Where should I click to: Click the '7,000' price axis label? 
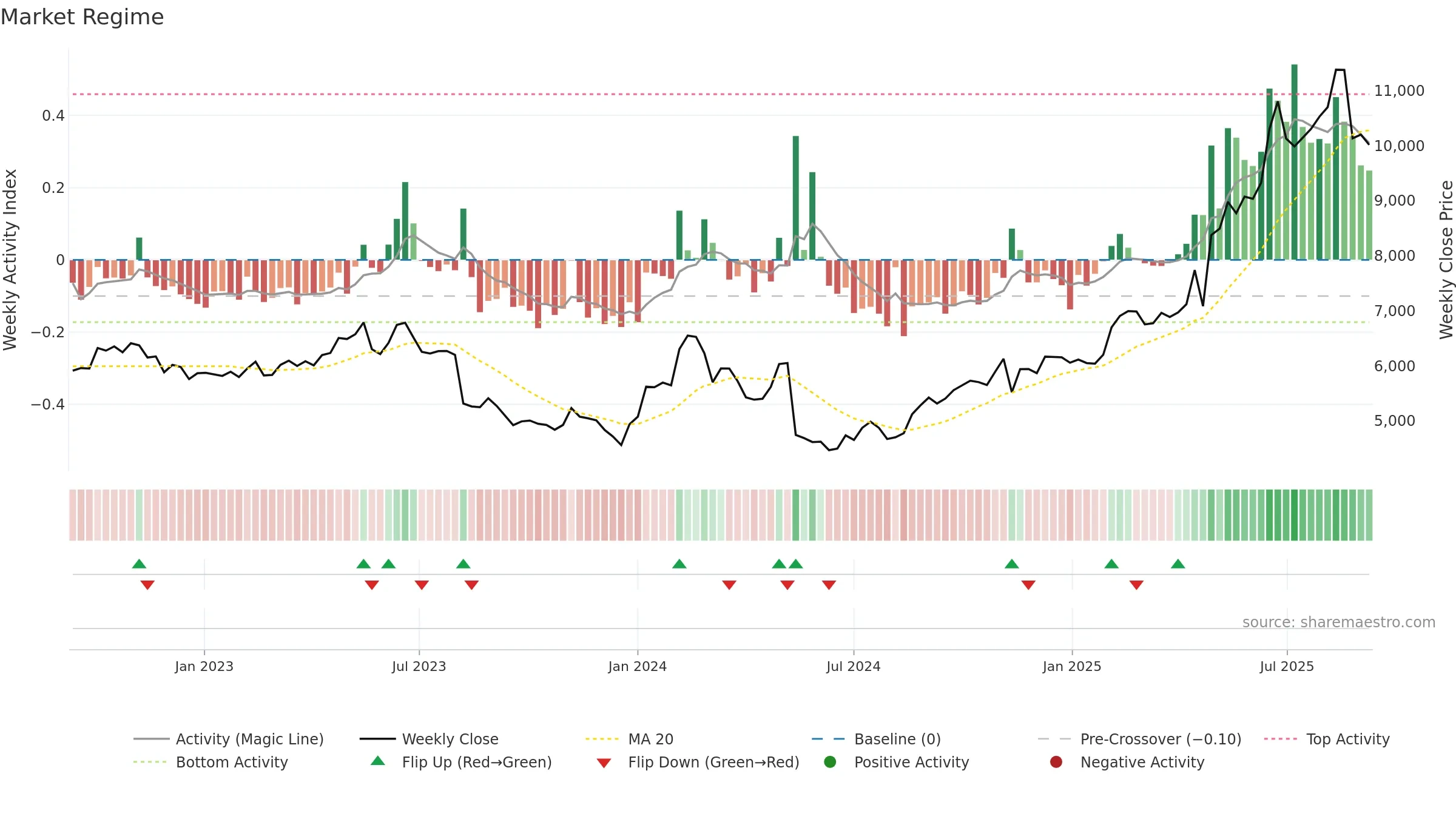[1394, 311]
